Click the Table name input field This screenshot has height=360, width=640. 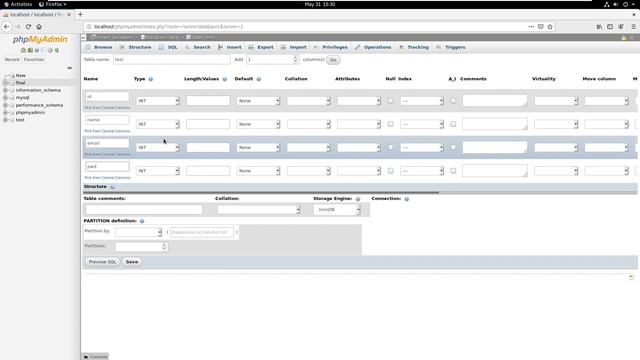[x=171, y=60]
